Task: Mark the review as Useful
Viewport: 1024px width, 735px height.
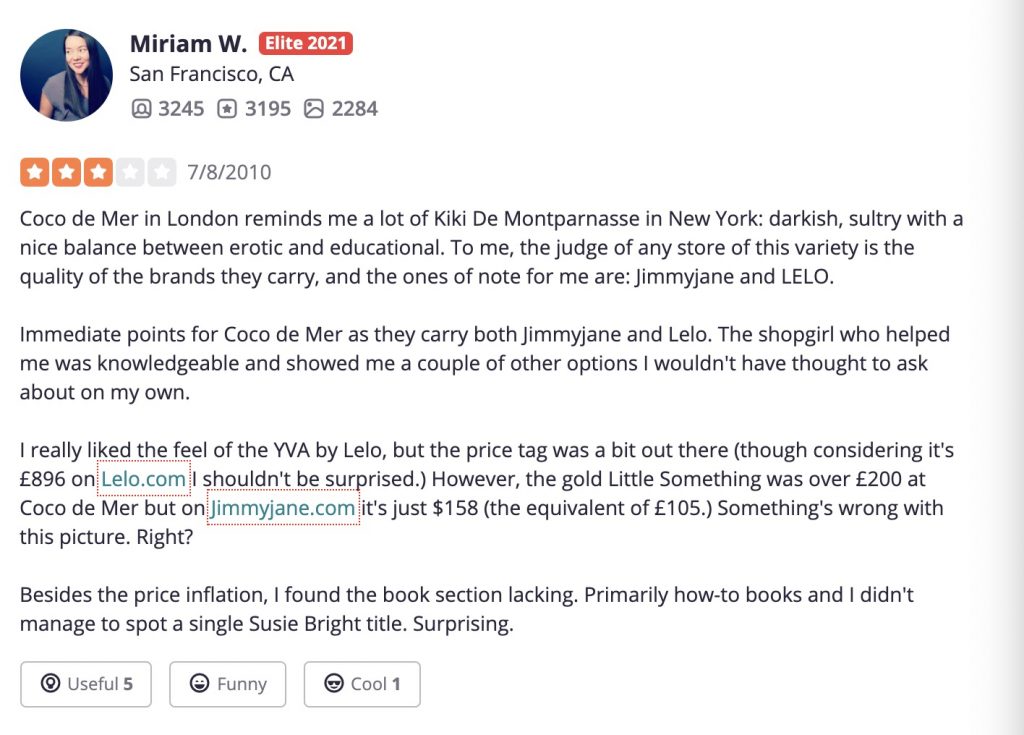Action: point(86,684)
